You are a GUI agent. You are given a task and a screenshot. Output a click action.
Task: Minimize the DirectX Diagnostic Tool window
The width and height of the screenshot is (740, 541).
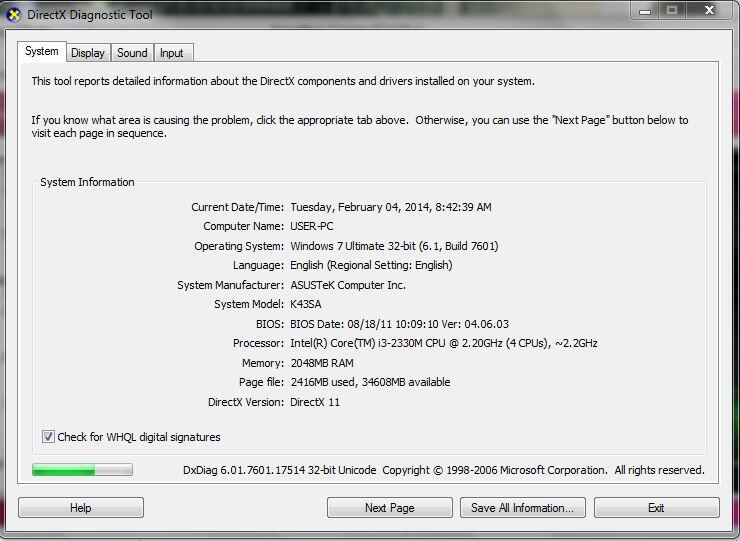click(645, 11)
